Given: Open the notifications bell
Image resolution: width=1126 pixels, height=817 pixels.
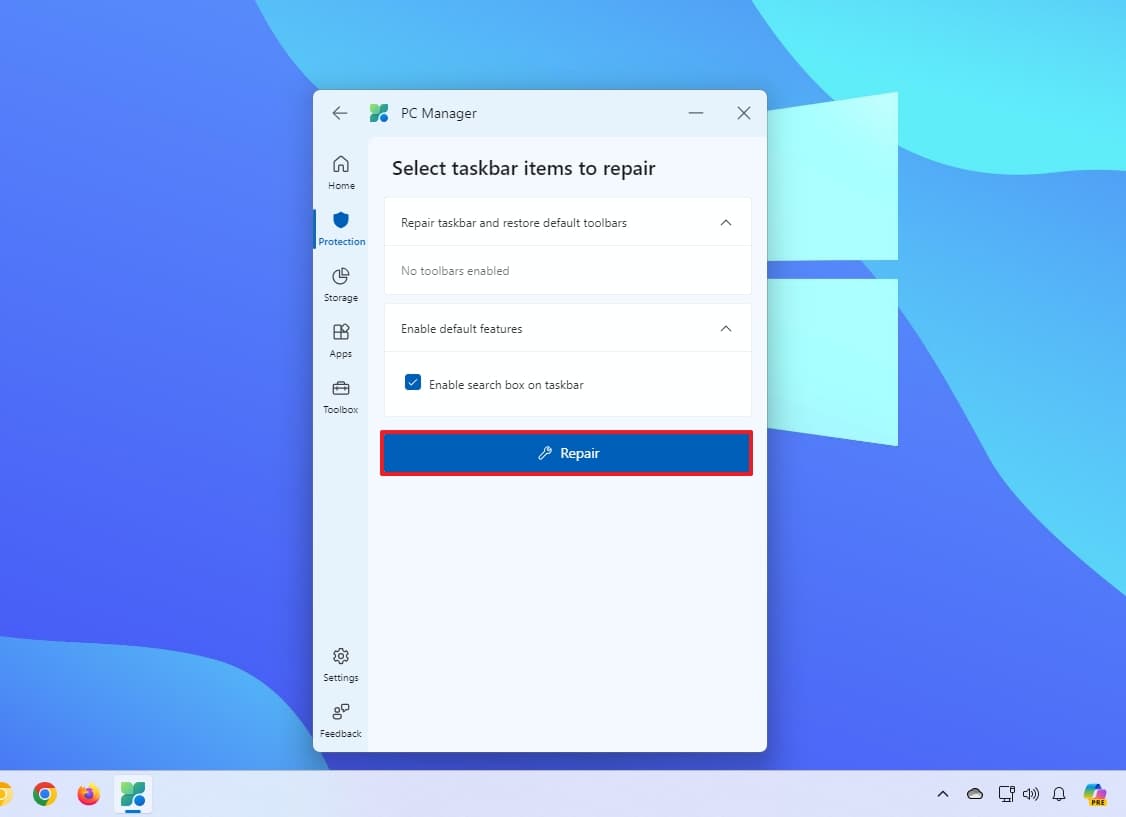Looking at the screenshot, I should 1060,794.
